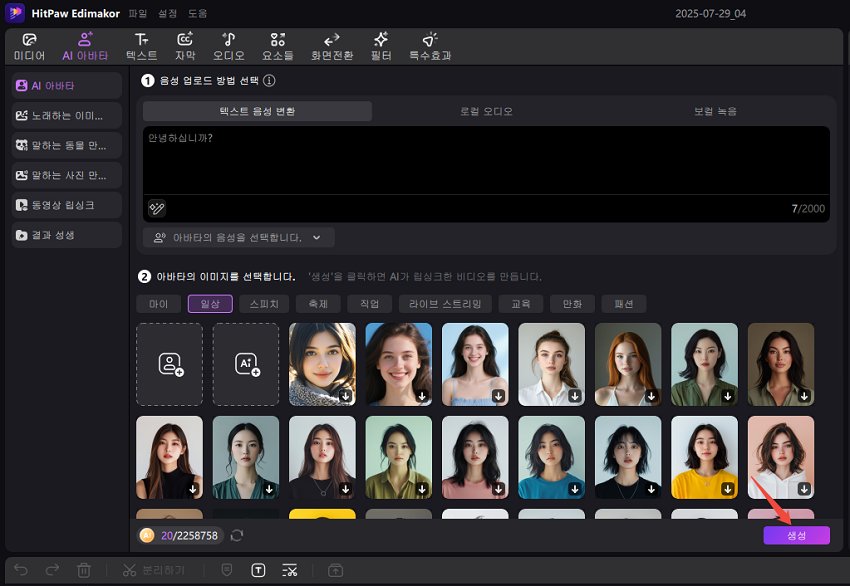Open the 미디어 media panel
The height and width of the screenshot is (586, 850).
[x=29, y=47]
